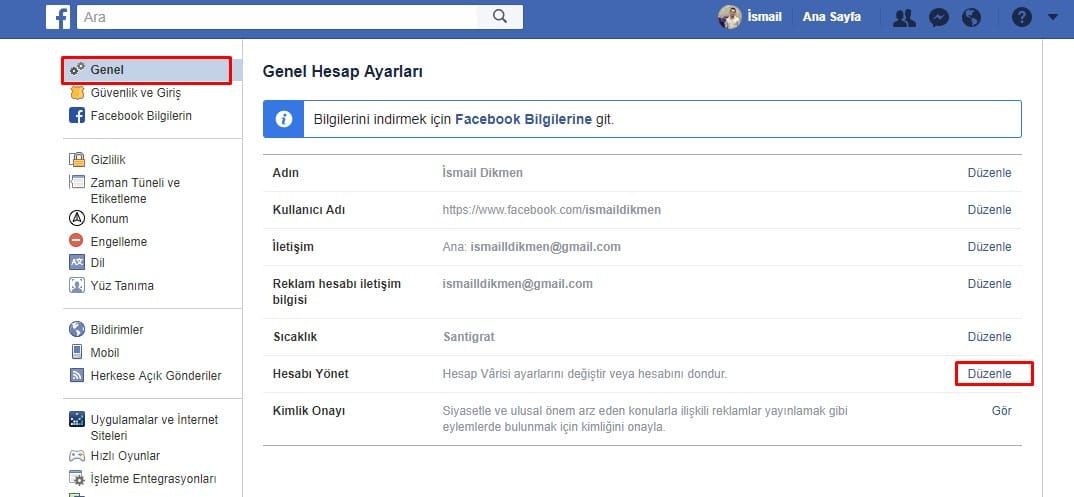Image resolution: width=1074 pixels, height=497 pixels.
Task: Select Güvenlik ve Giriş settings
Action: pos(135,93)
